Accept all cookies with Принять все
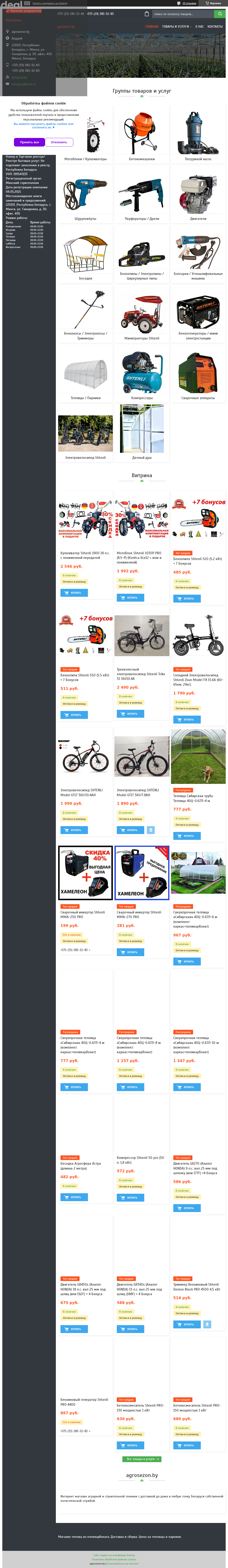 pyautogui.click(x=29, y=142)
